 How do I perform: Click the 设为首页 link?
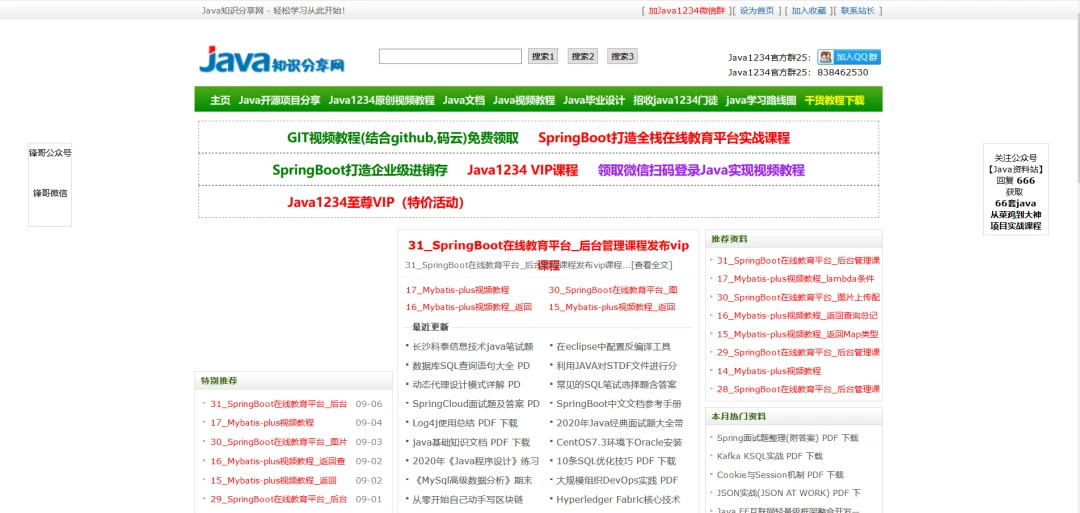[756, 11]
